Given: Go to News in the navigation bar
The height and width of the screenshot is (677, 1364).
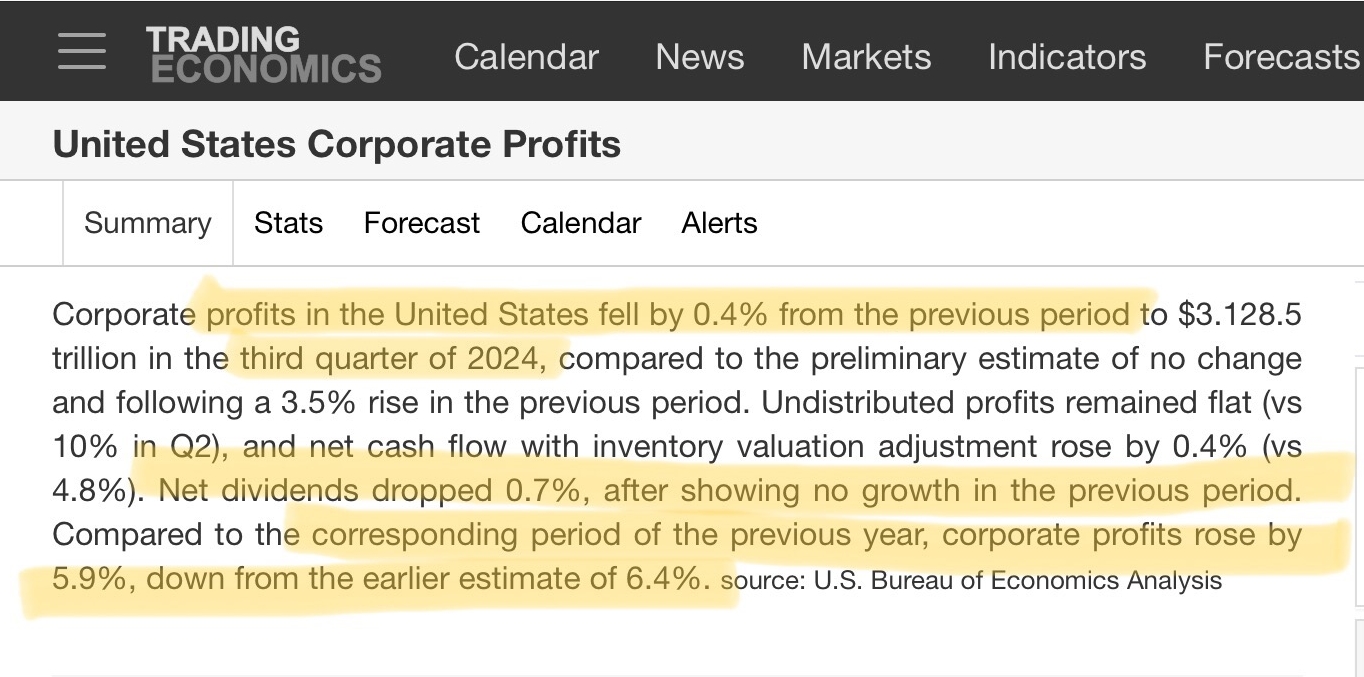Looking at the screenshot, I should pos(699,57).
